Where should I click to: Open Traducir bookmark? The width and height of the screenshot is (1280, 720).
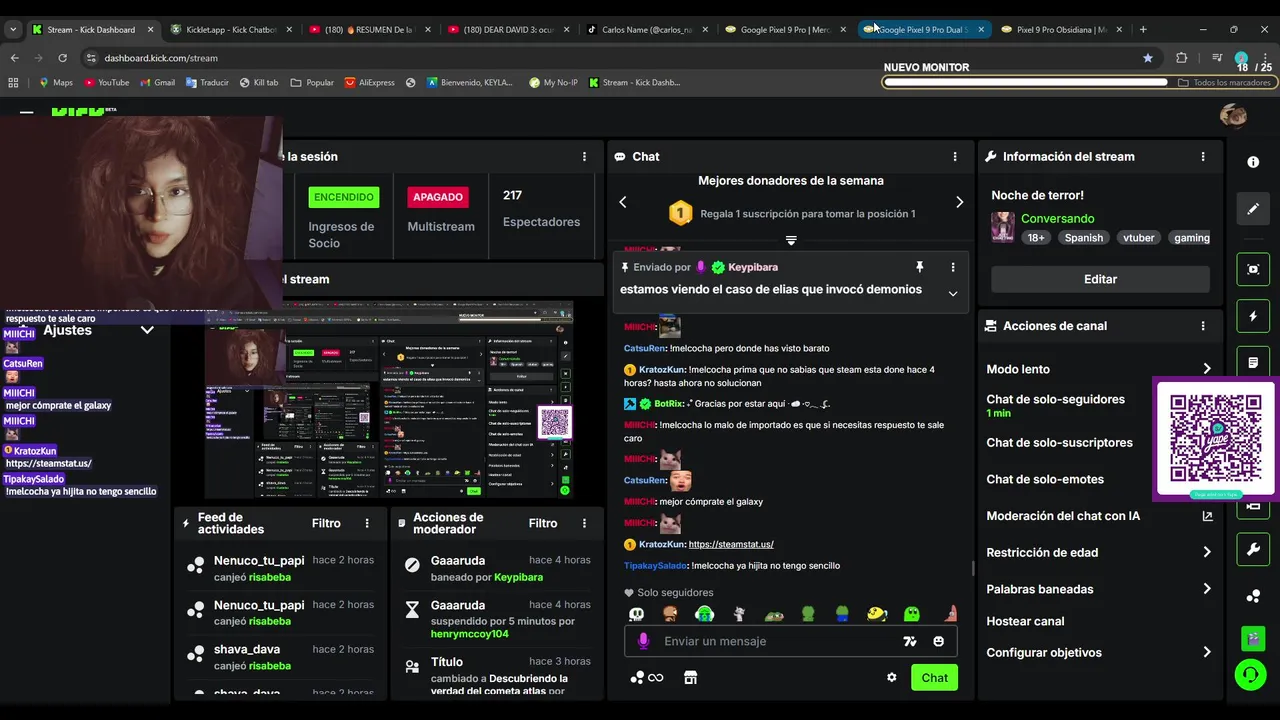(x=207, y=83)
